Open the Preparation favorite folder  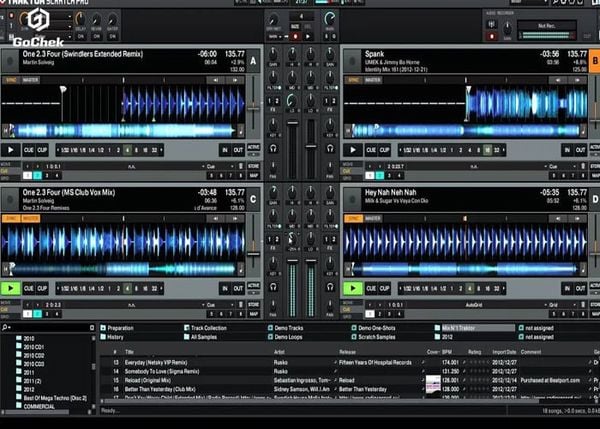(x=117, y=328)
